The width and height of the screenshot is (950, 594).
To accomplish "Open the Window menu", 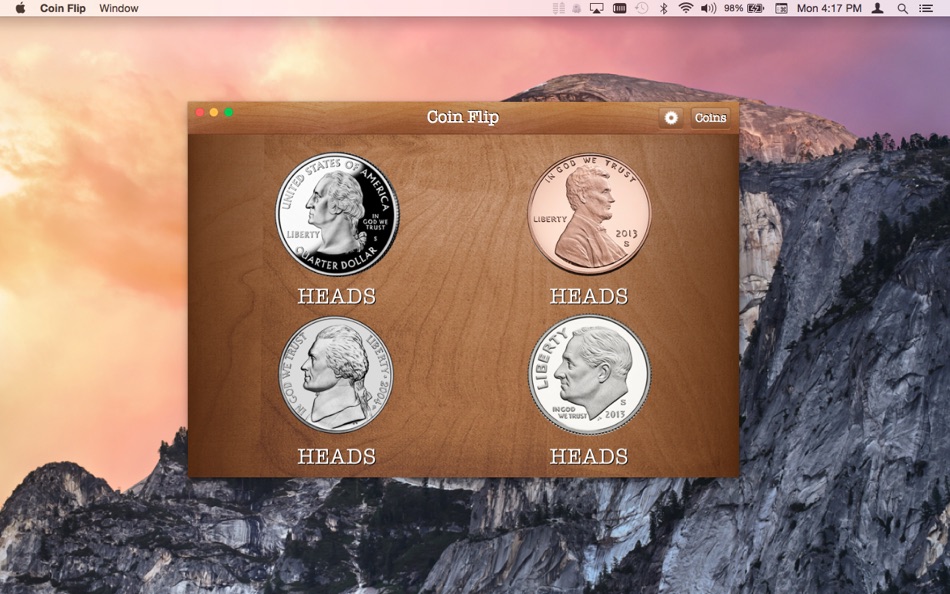I will (119, 8).
